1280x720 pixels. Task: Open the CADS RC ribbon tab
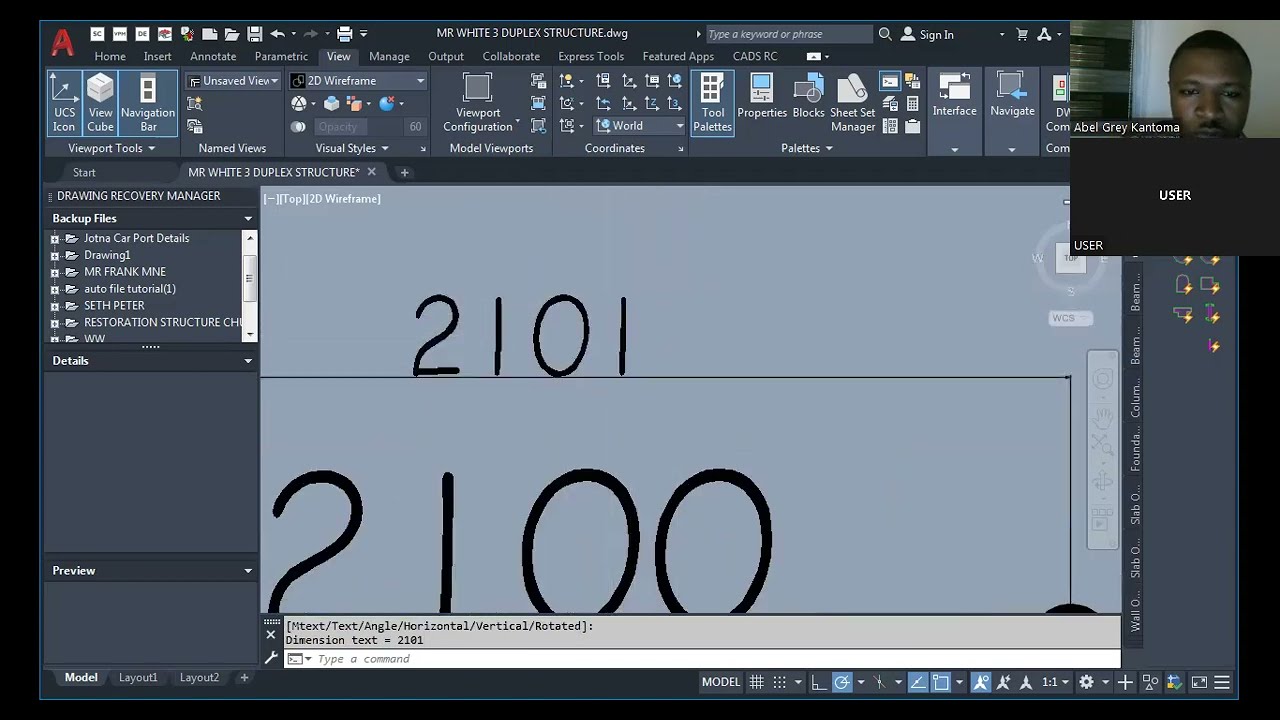[755, 57]
